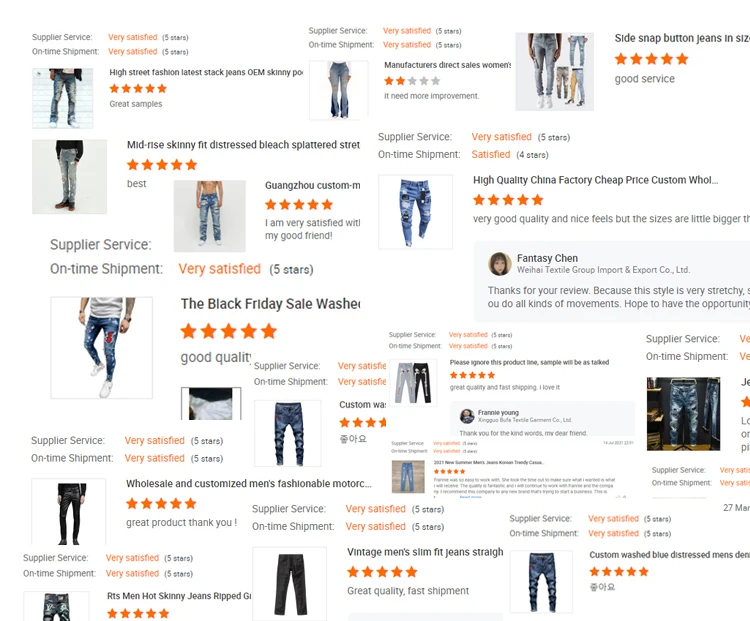Open Guangzhou custom-m product title

click(313, 185)
